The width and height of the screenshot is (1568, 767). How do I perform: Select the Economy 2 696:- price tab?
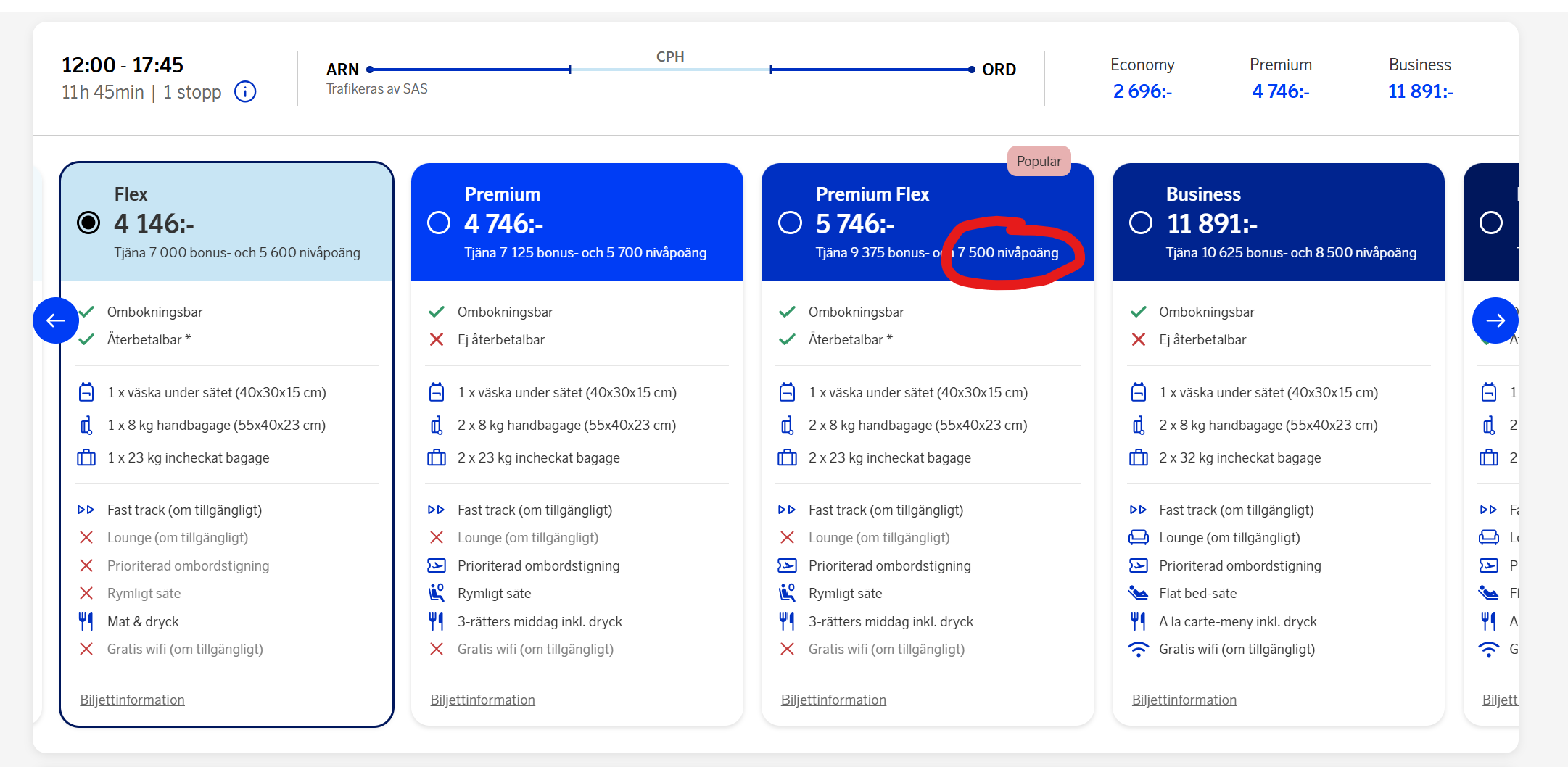coord(1142,79)
